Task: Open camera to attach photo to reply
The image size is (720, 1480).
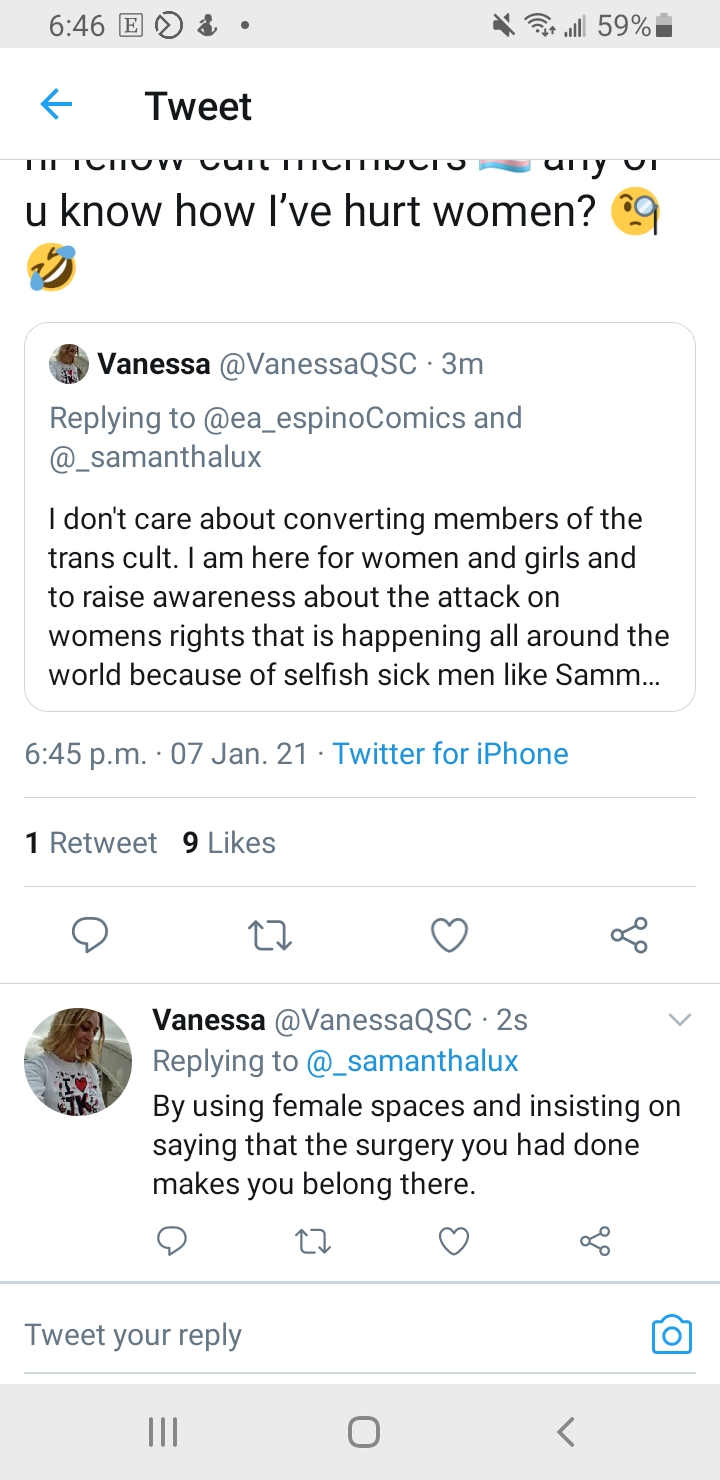Action: click(x=671, y=1334)
